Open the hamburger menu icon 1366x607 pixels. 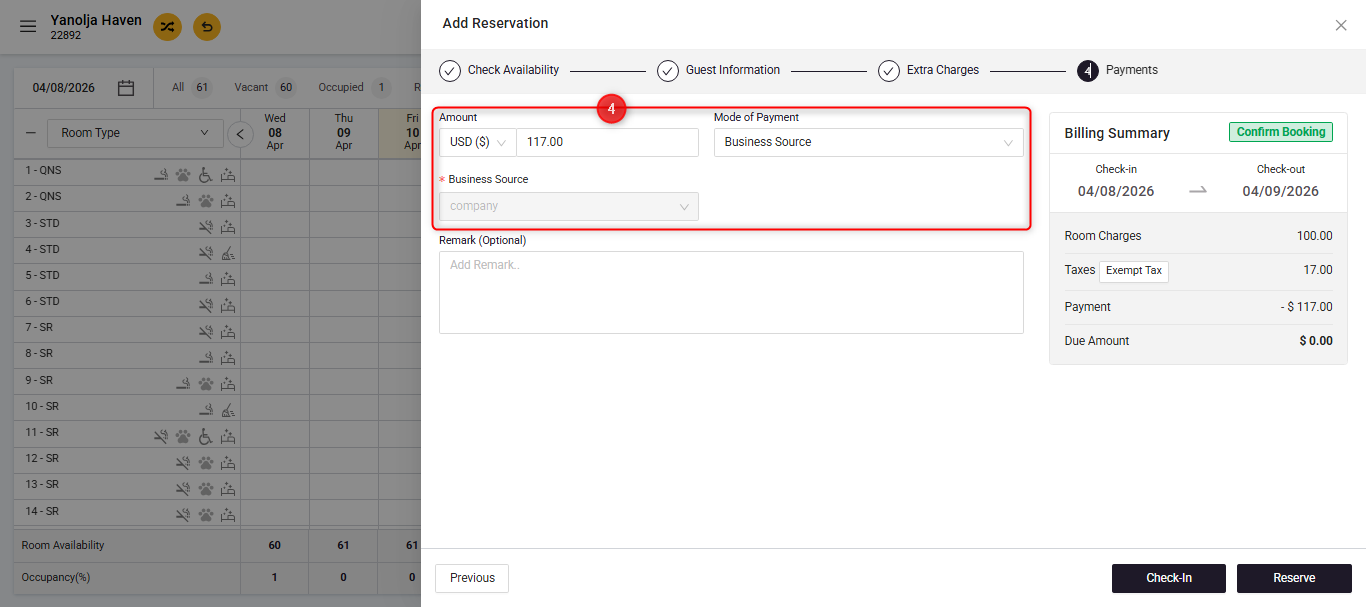coord(28,27)
